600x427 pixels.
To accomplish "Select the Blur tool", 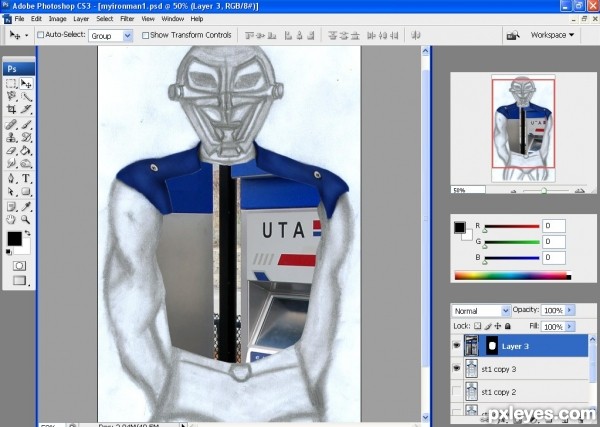I will (x=11, y=163).
